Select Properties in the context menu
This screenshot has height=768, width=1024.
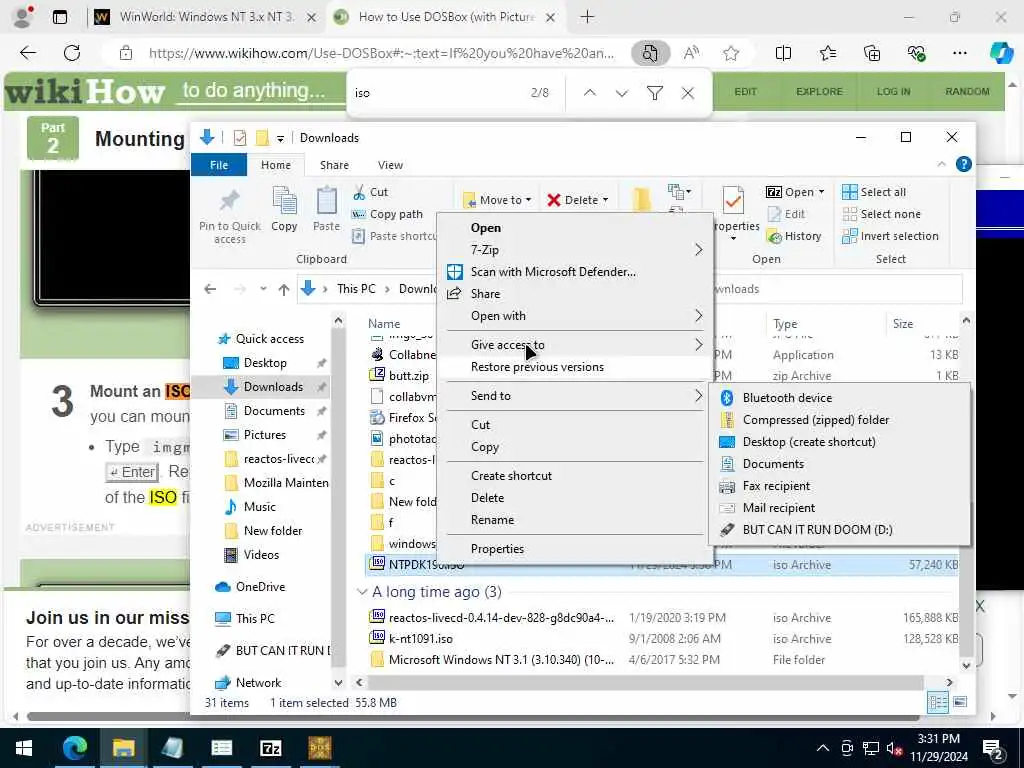(575, 549)
